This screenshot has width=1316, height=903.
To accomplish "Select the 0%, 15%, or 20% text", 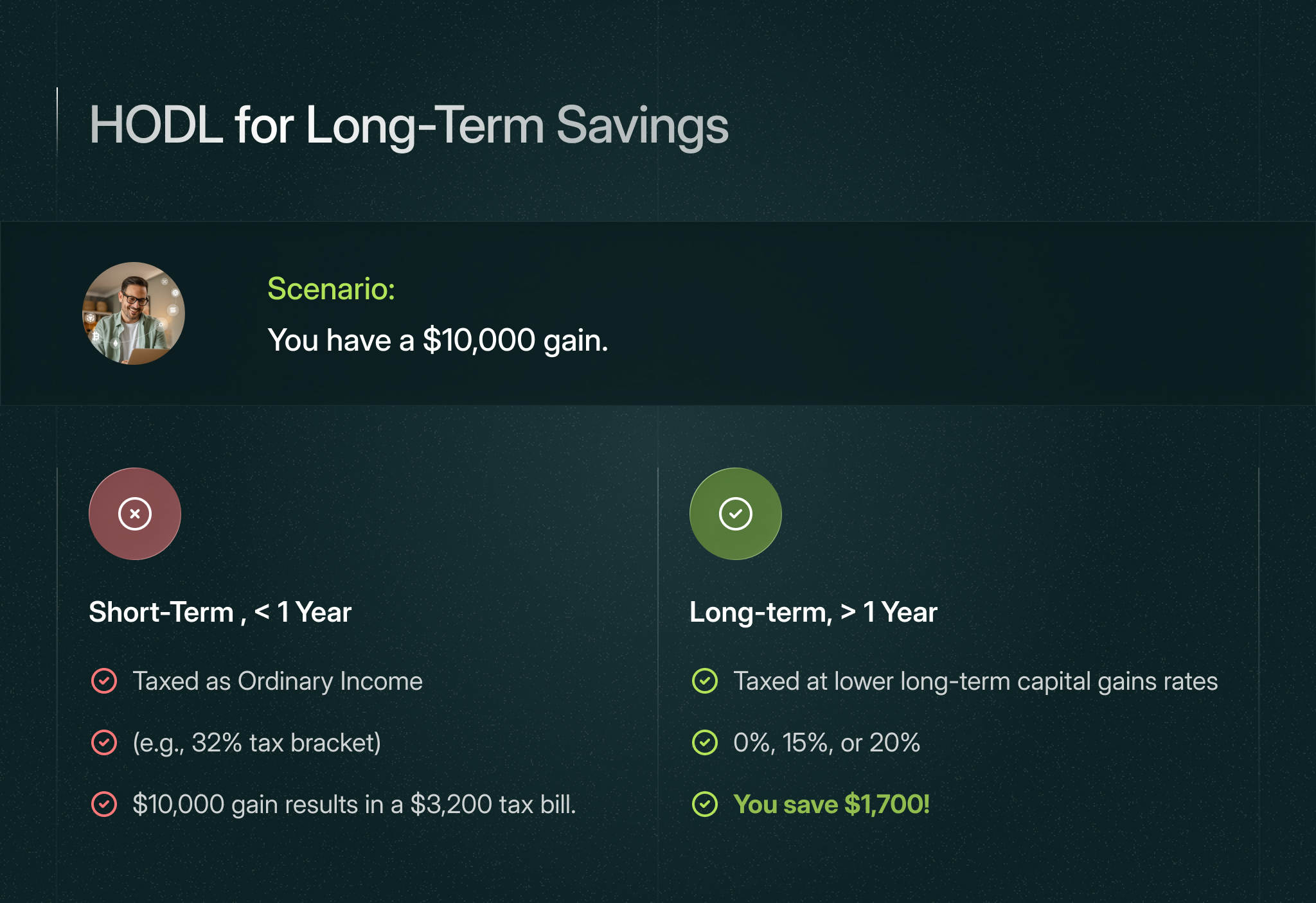I will point(826,743).
